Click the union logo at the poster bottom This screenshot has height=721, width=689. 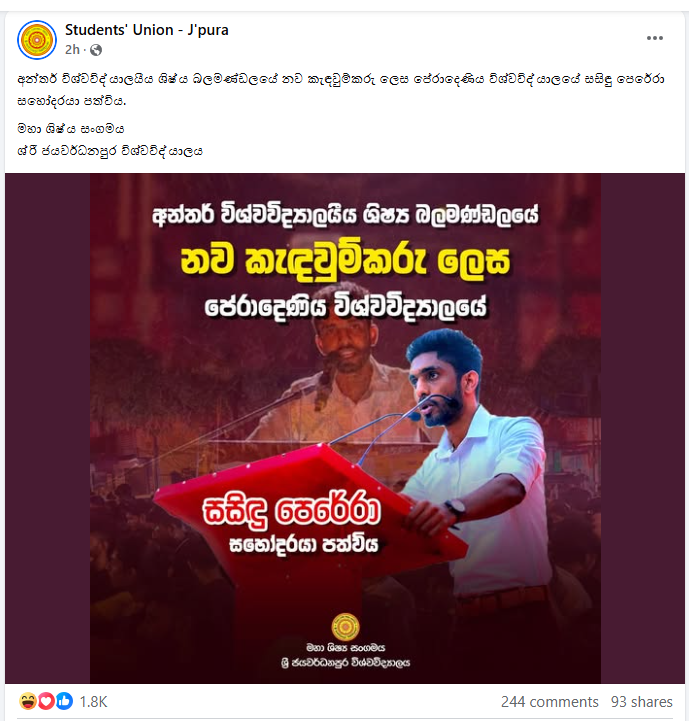point(345,627)
